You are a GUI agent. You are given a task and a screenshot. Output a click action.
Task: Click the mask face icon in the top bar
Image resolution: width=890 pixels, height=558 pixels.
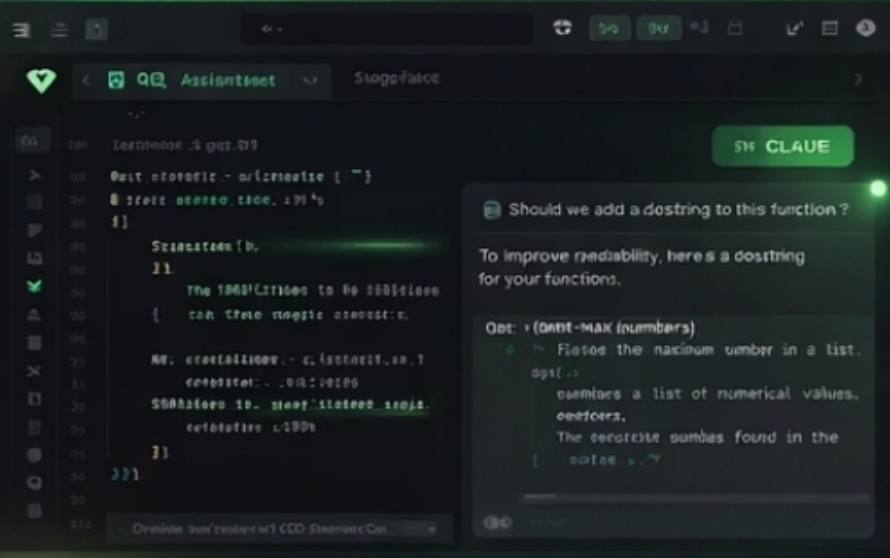coord(562,27)
